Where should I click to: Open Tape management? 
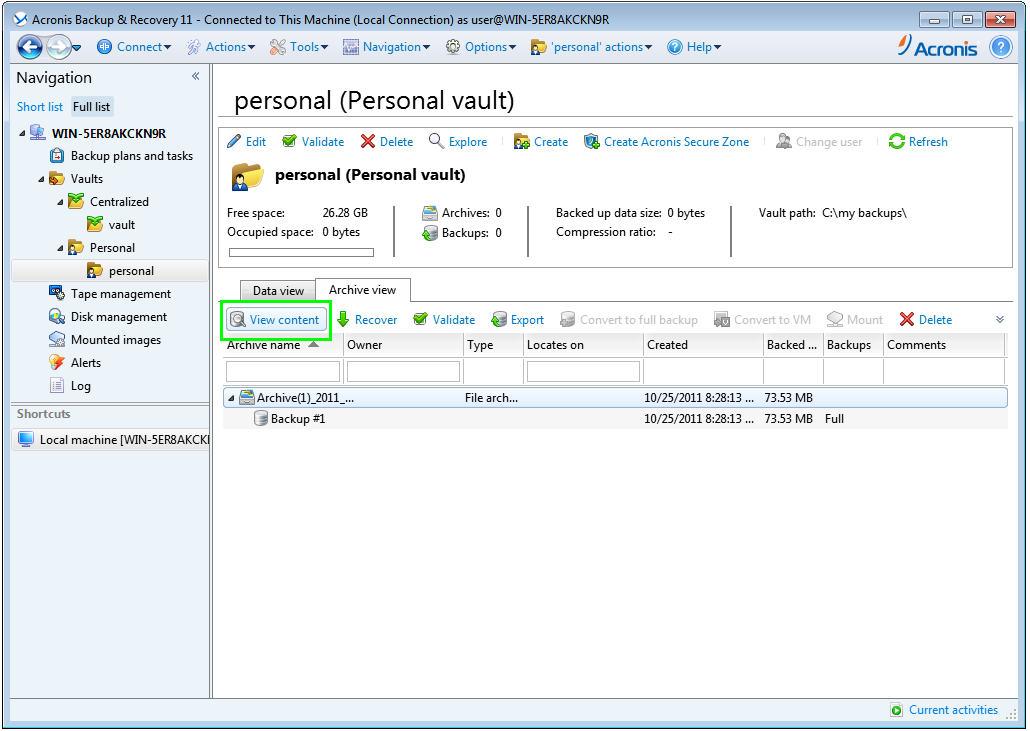pos(110,294)
